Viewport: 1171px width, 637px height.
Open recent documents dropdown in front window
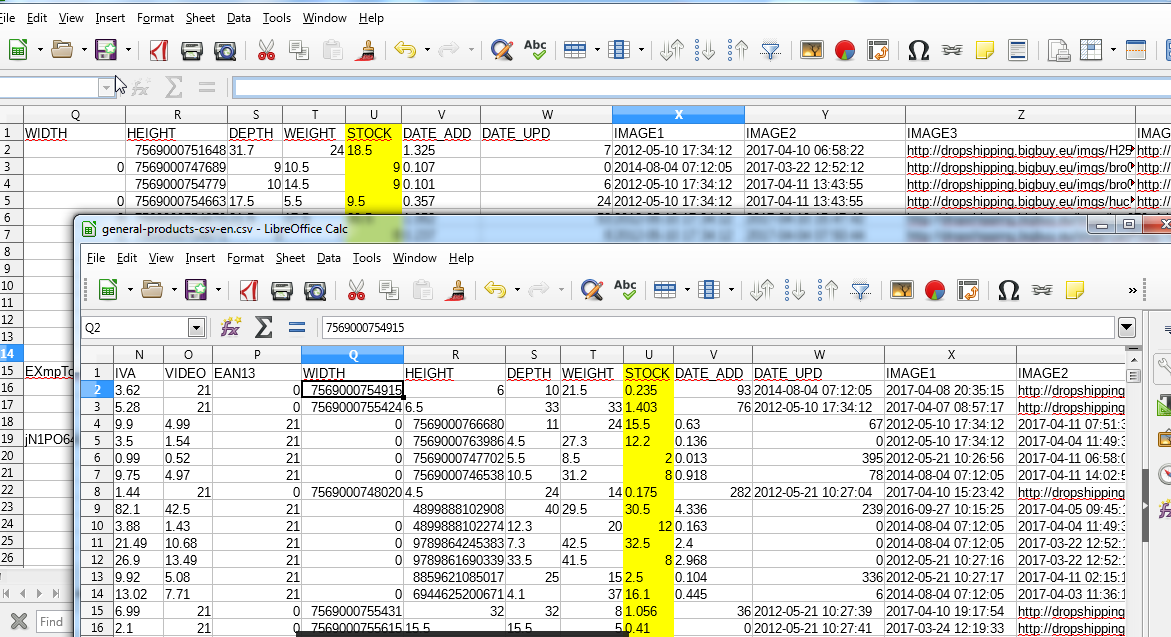[x=174, y=290]
